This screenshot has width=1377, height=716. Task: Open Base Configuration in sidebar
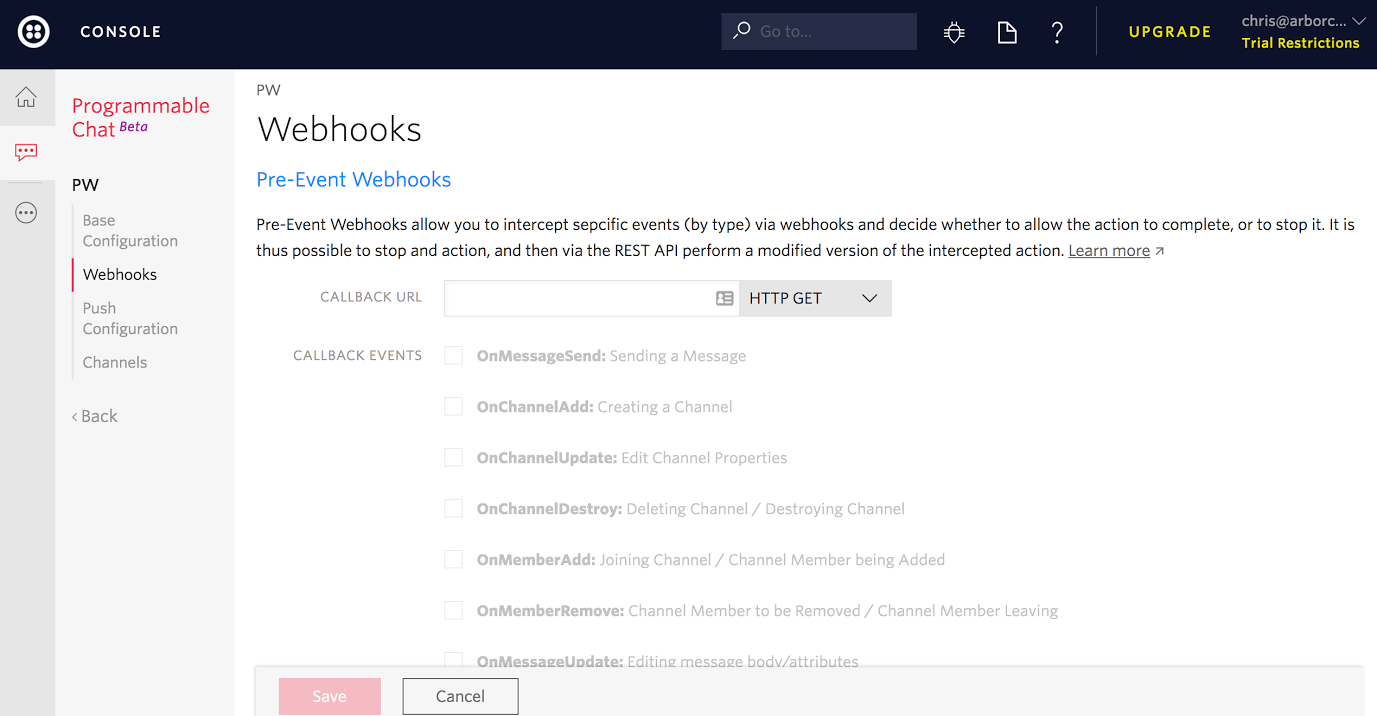coord(130,230)
